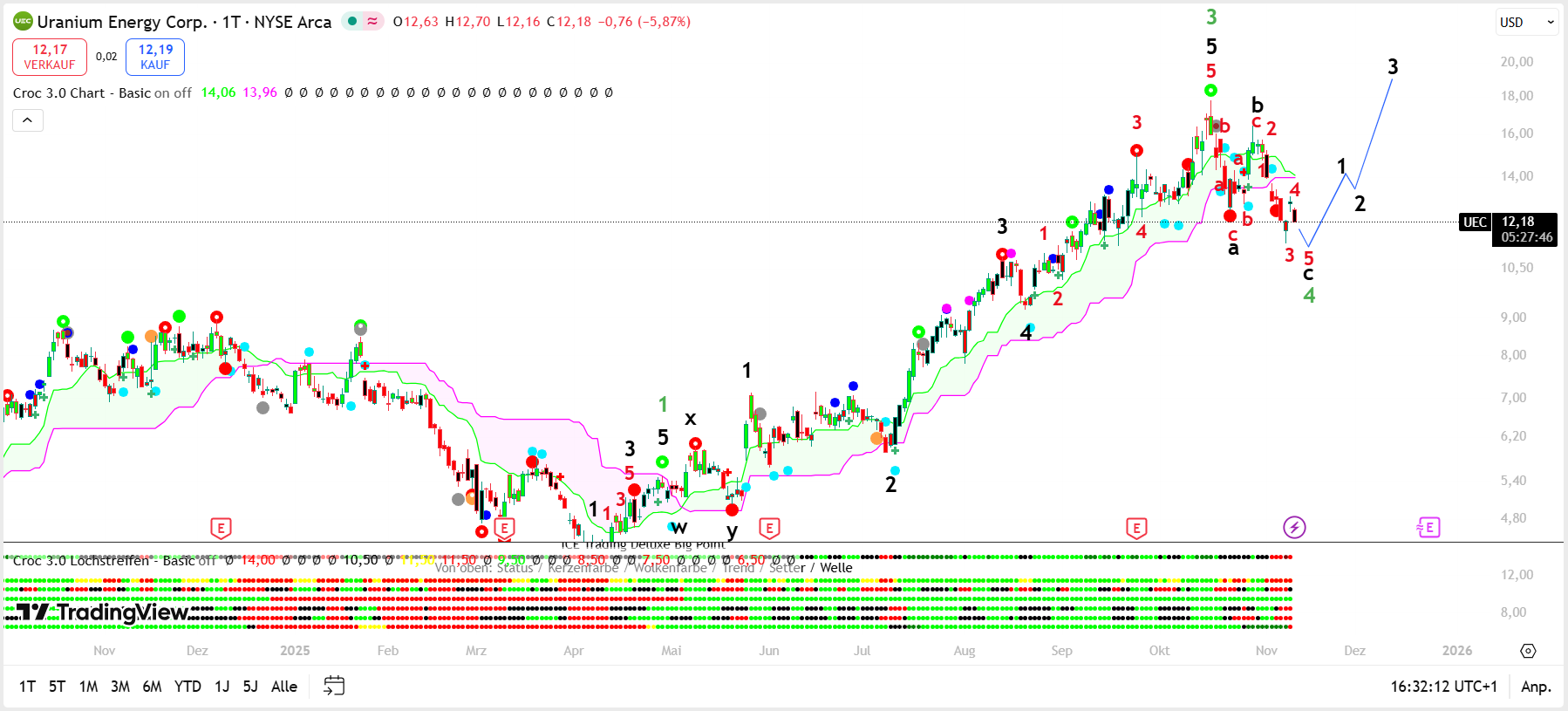Select the 3M time range
The image size is (1568, 711).
click(x=120, y=687)
